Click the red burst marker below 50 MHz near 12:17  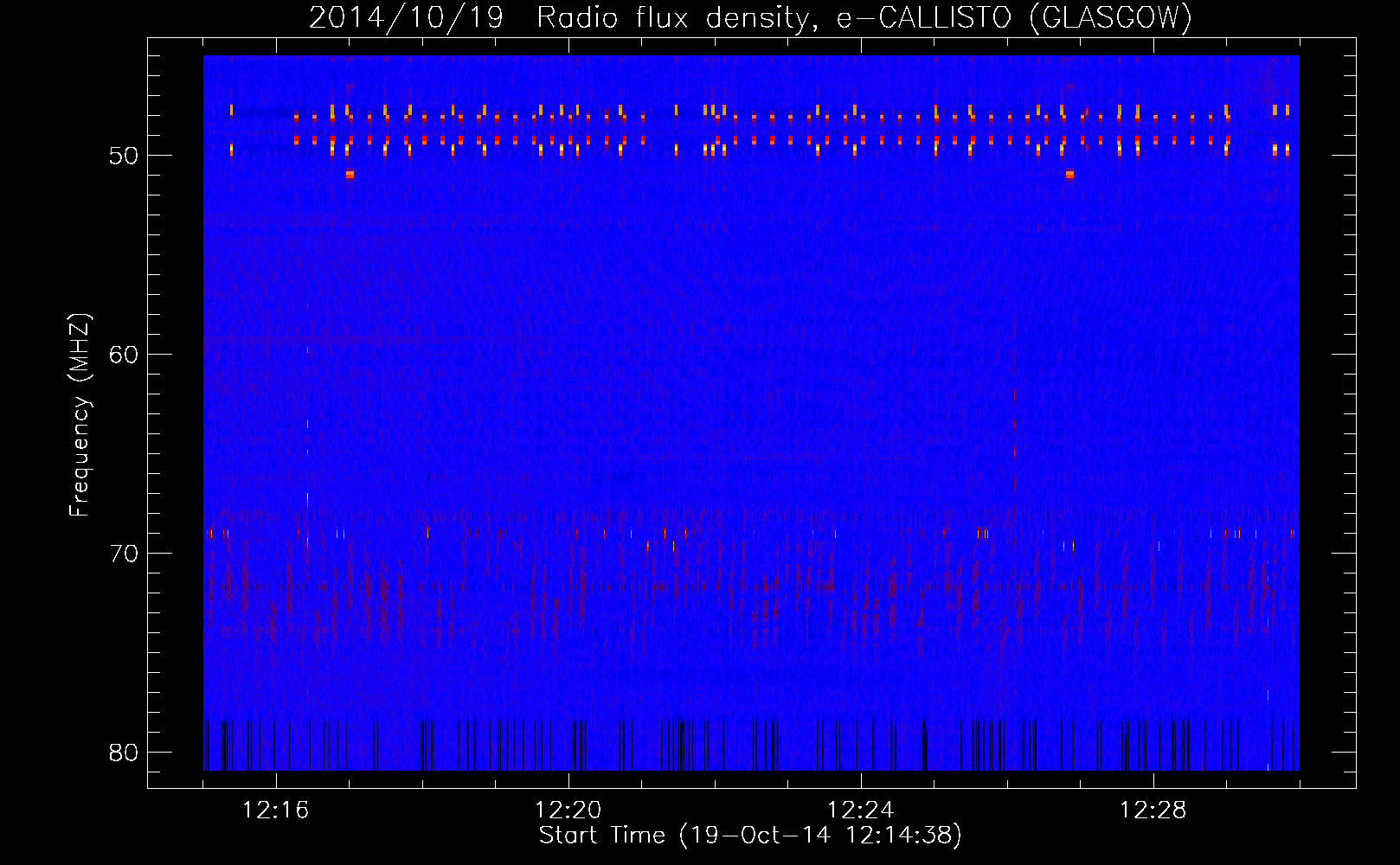[350, 175]
